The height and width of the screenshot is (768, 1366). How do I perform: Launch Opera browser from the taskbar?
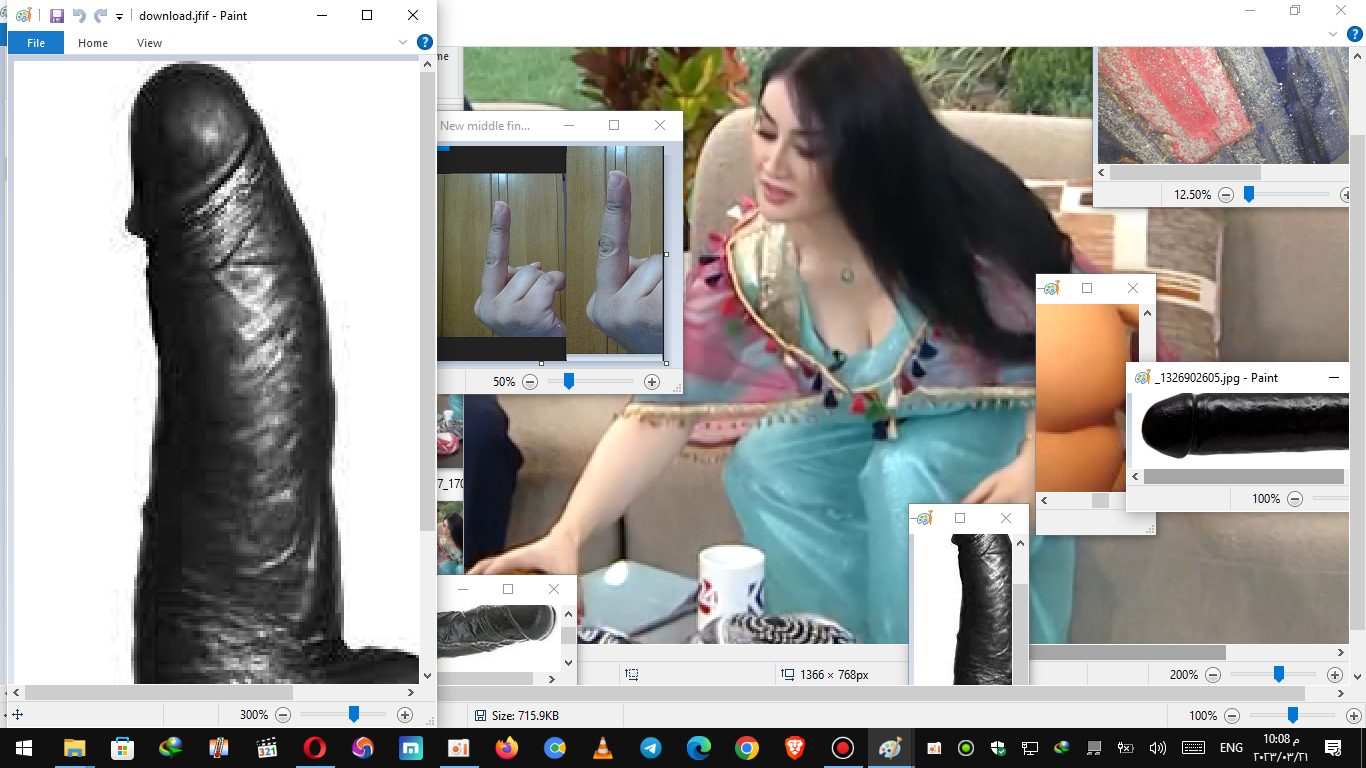(x=315, y=748)
